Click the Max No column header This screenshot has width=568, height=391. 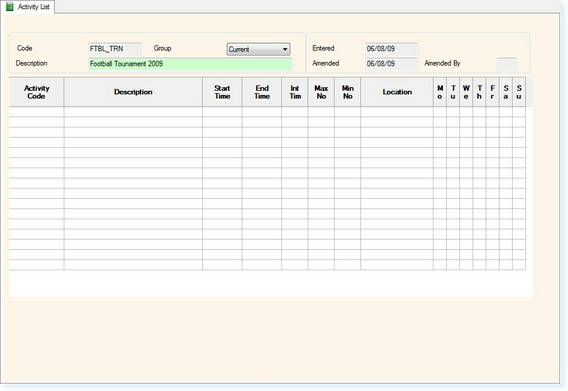coord(321,92)
